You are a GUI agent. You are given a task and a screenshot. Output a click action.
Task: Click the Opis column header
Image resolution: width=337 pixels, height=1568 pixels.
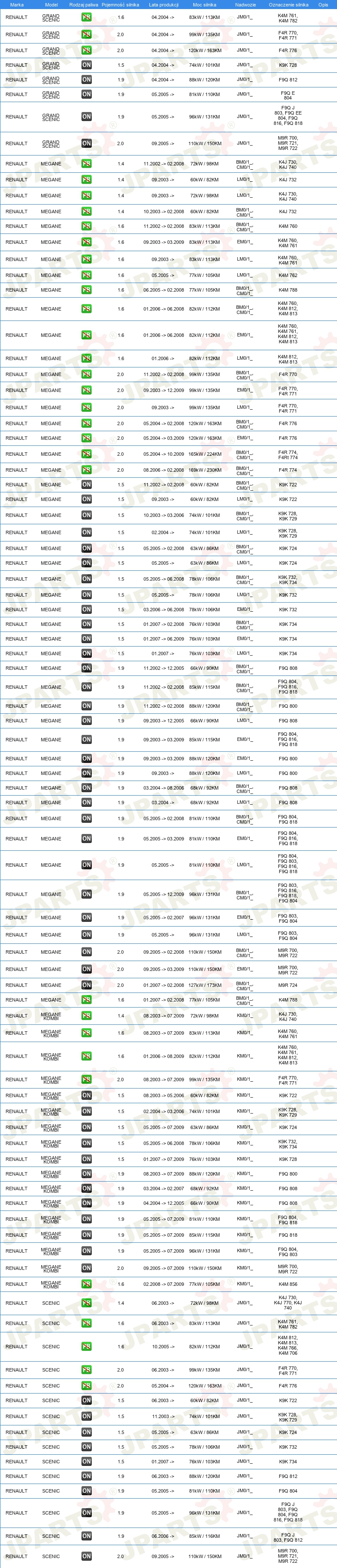tap(323, 4)
